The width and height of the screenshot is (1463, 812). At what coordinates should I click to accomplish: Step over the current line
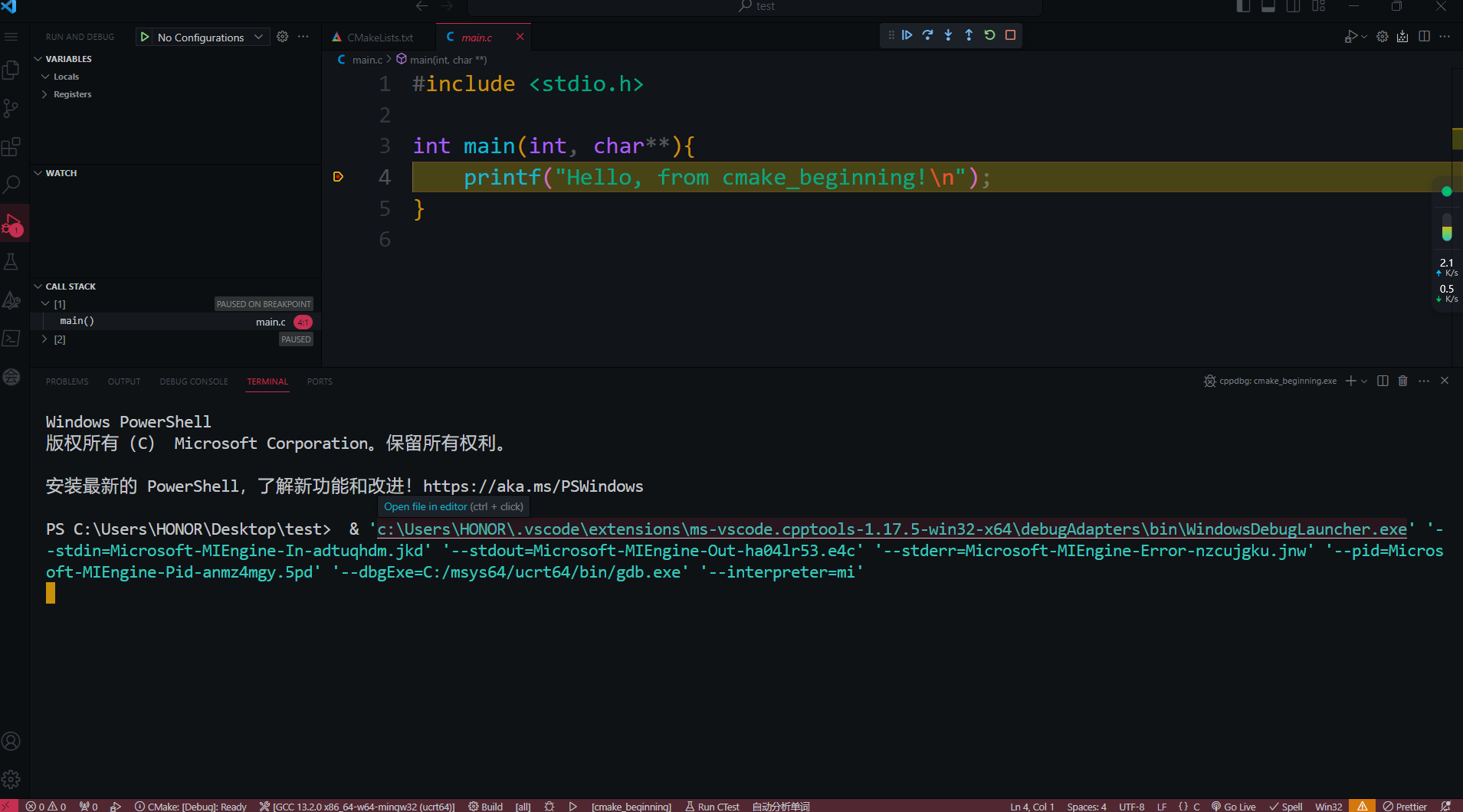tap(927, 35)
